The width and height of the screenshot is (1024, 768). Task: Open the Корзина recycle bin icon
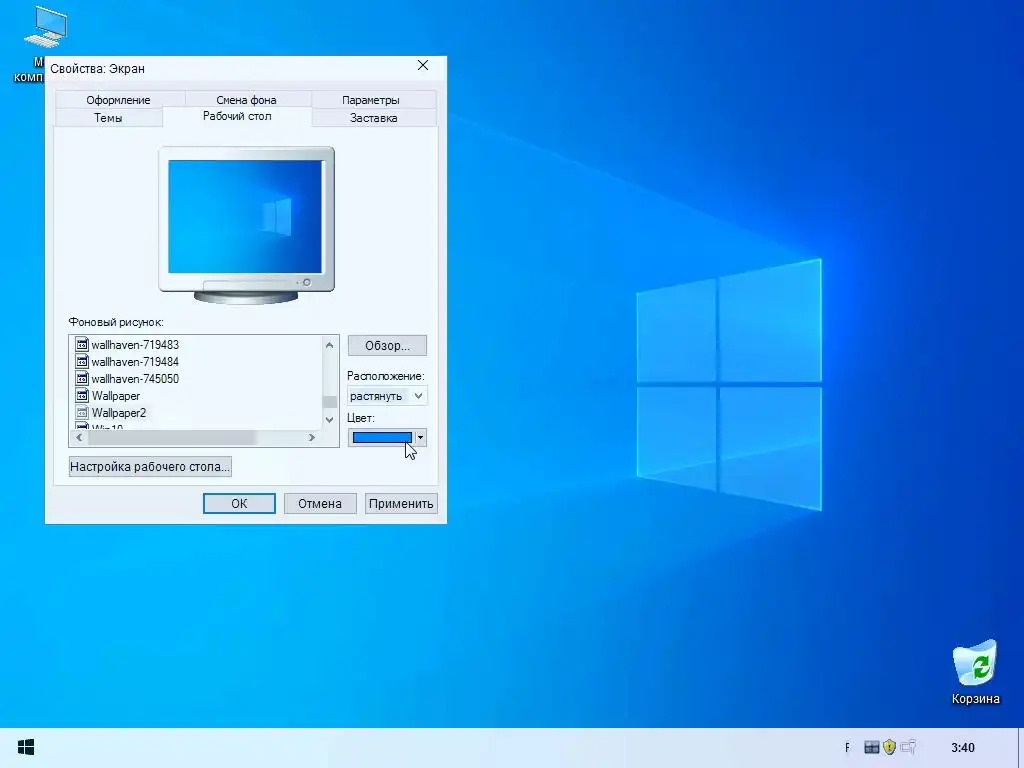click(975, 671)
